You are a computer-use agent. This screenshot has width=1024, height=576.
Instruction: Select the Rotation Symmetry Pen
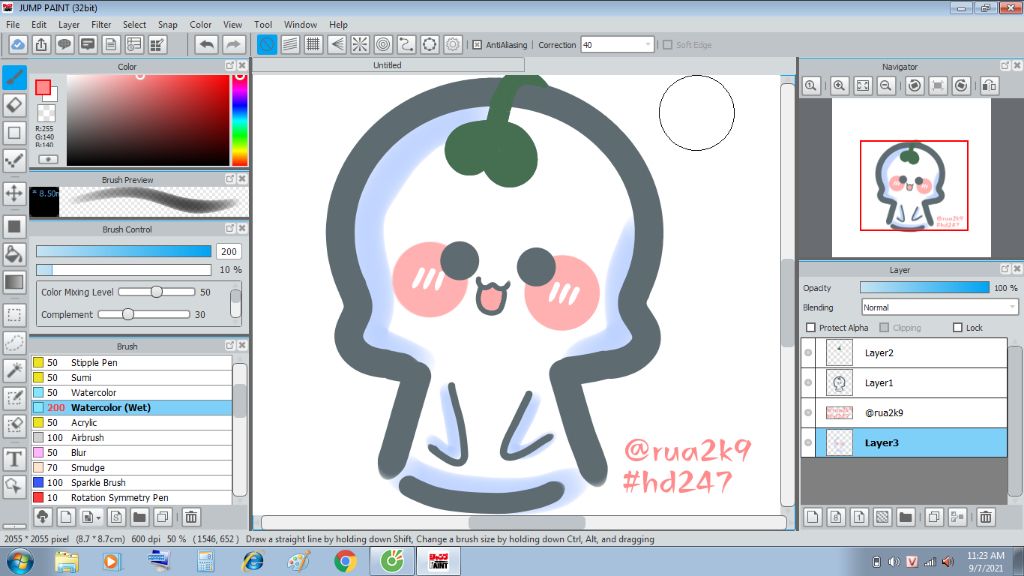131,498
